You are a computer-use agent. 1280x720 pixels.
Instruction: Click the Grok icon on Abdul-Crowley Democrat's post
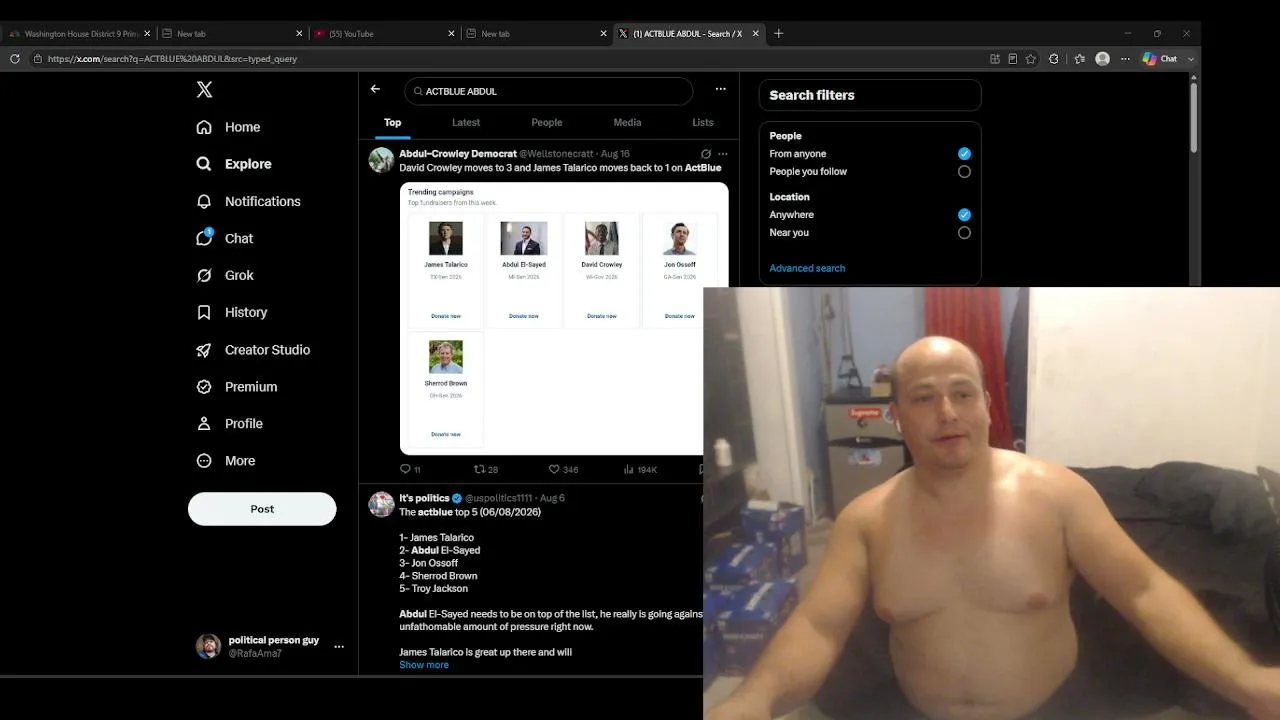click(x=706, y=154)
